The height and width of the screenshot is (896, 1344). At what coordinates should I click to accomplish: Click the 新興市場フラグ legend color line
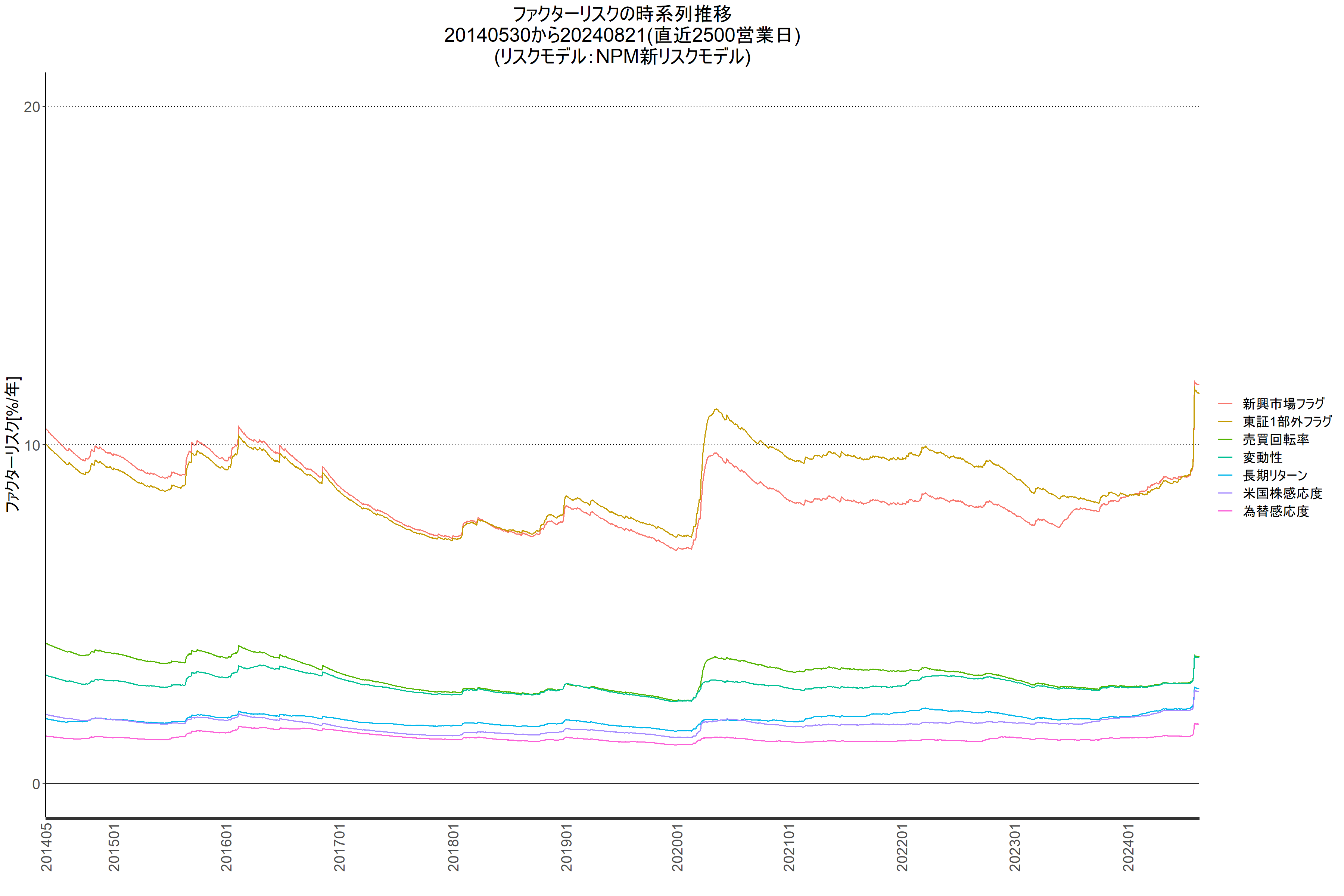point(1225,404)
